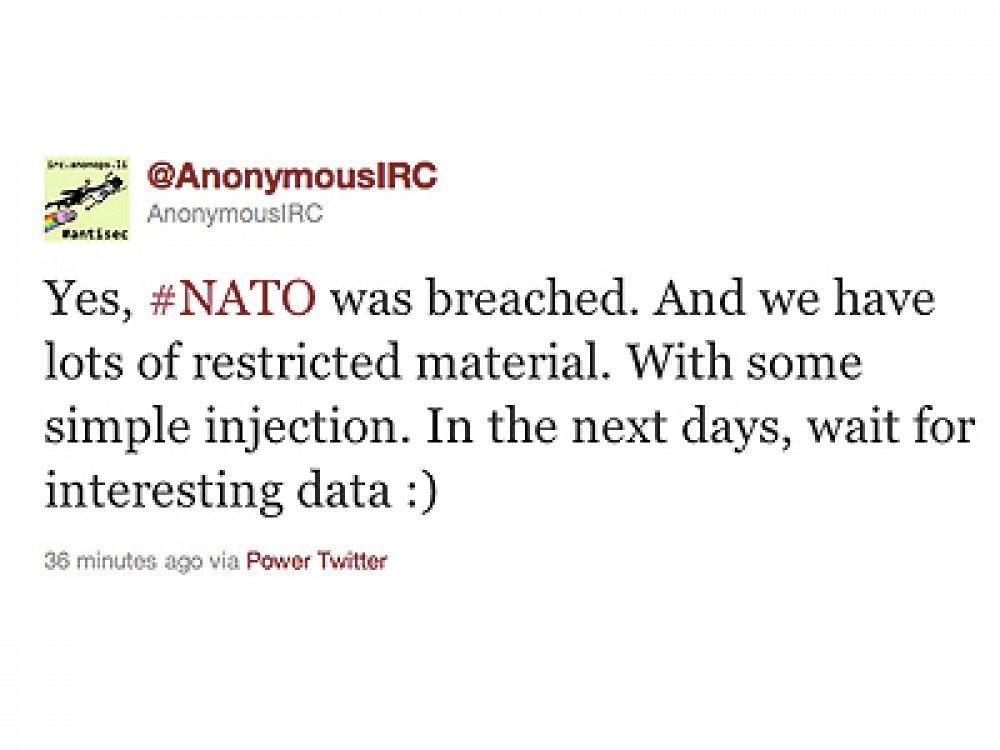Open the @AnonymousIRC handle link
Viewport: 1000px width, 750px height.
point(291,176)
